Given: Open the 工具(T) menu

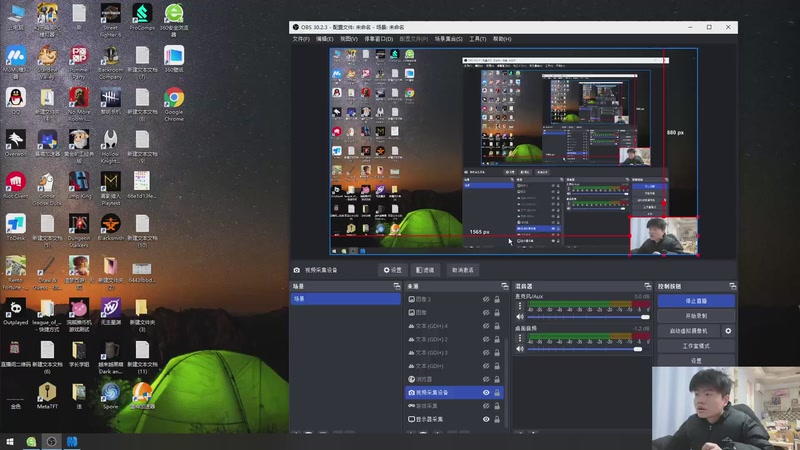Looking at the screenshot, I should point(478,39).
